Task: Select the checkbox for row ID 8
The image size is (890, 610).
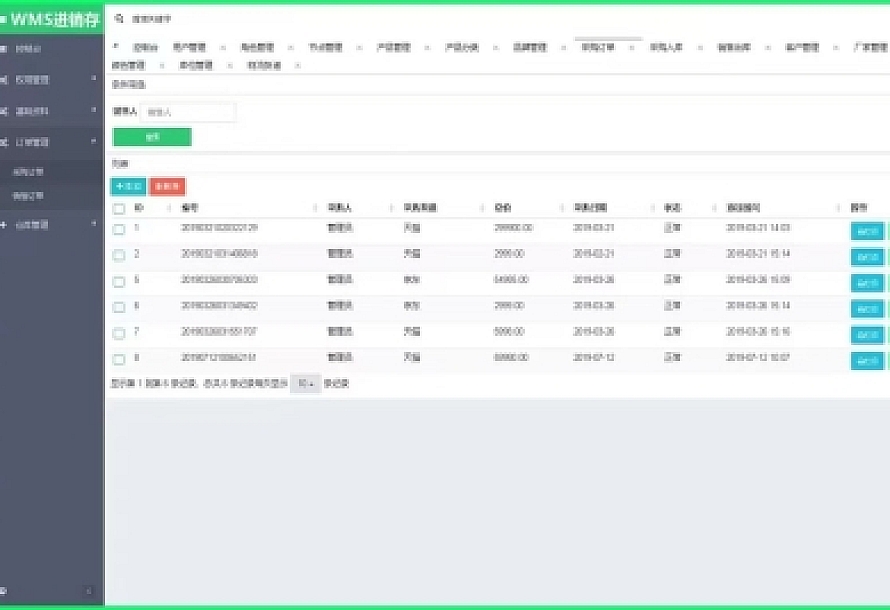Action: (119, 359)
